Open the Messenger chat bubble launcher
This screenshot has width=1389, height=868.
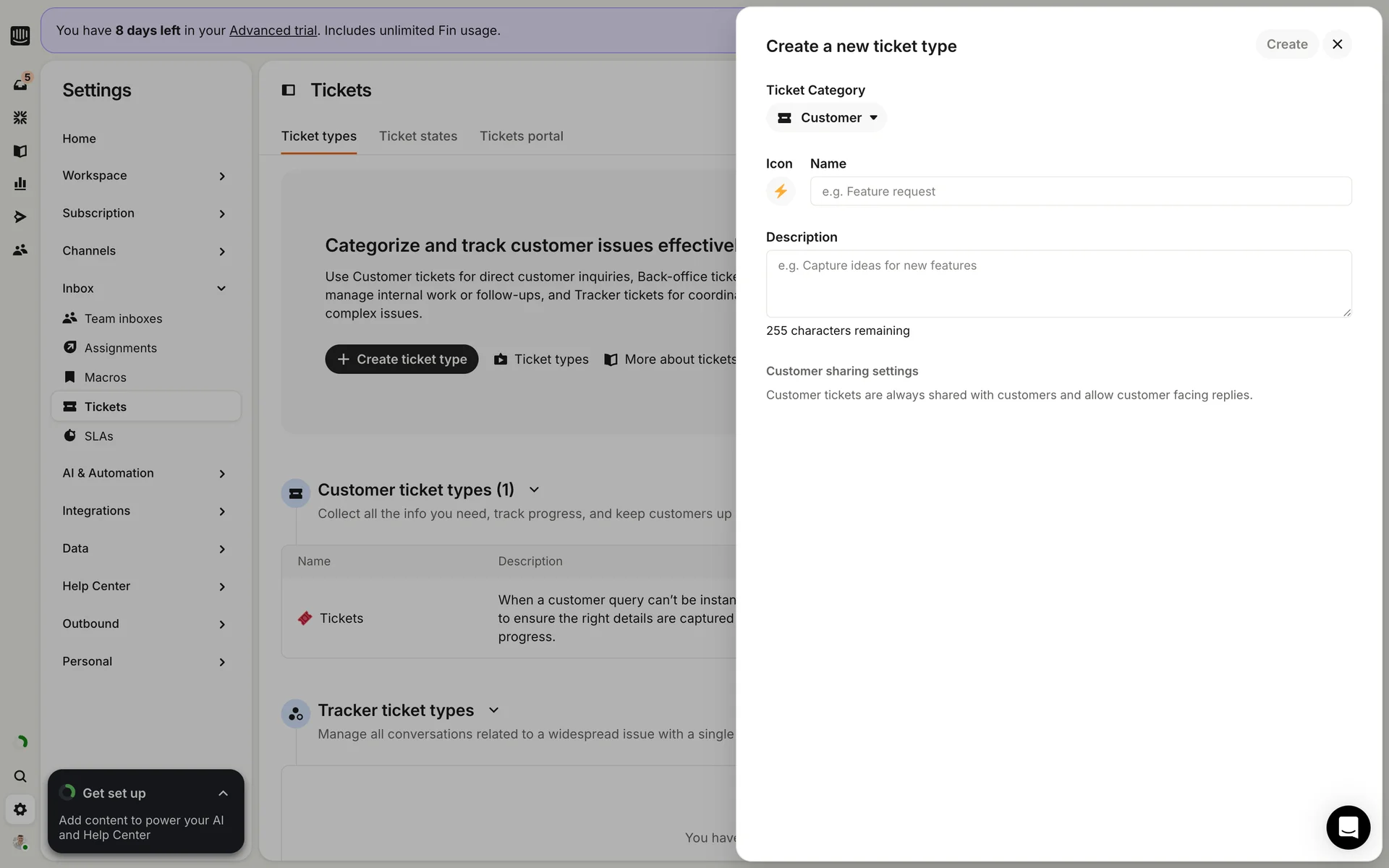tap(1348, 827)
